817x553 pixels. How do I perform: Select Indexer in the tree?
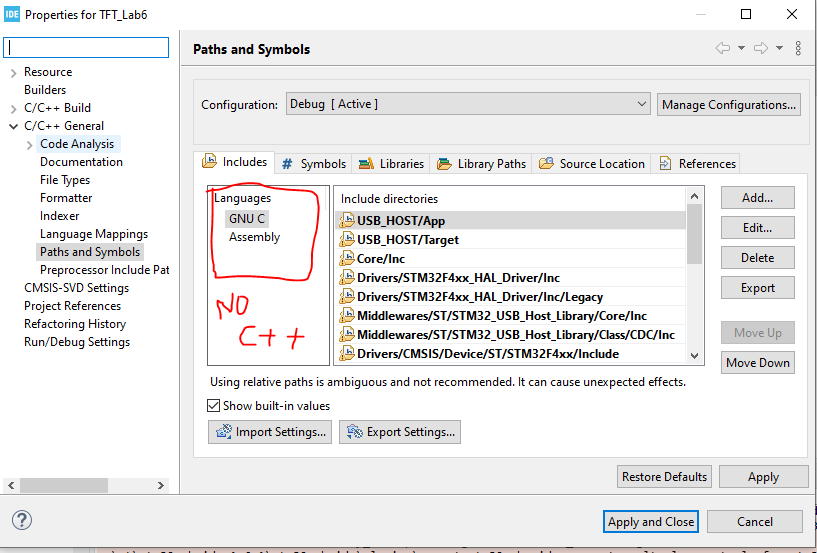[59, 216]
